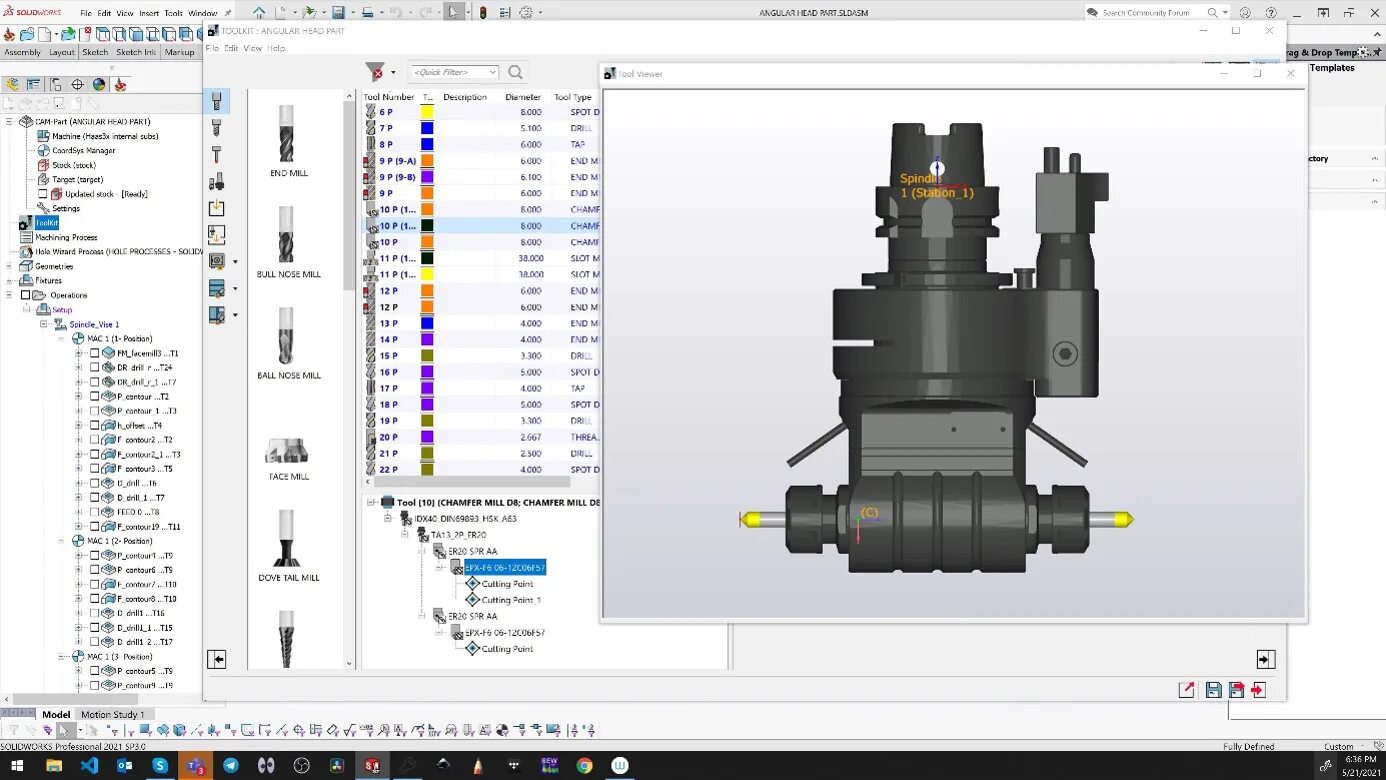
Task: Check the FM_facemill3 operation checkbox
Action: tap(95, 353)
